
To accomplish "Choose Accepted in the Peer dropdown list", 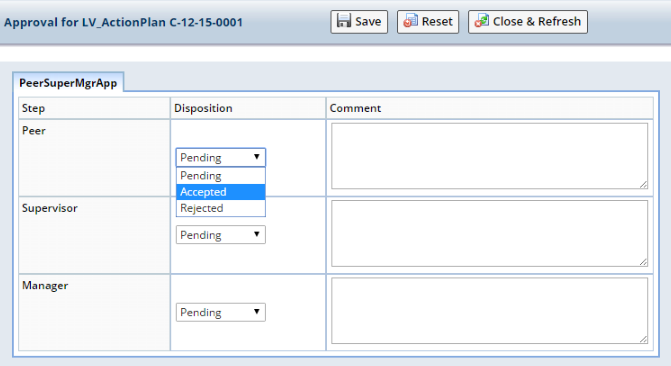I will pyautogui.click(x=220, y=192).
